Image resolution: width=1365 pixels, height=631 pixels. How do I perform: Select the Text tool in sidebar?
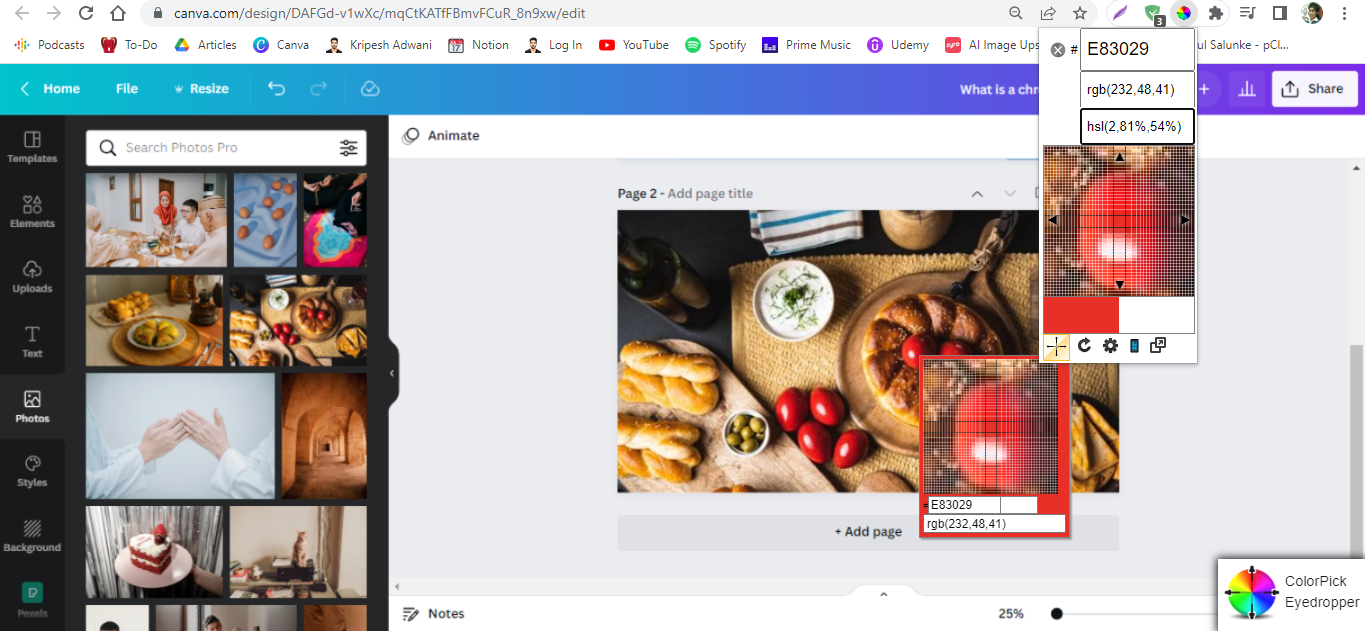(x=32, y=342)
